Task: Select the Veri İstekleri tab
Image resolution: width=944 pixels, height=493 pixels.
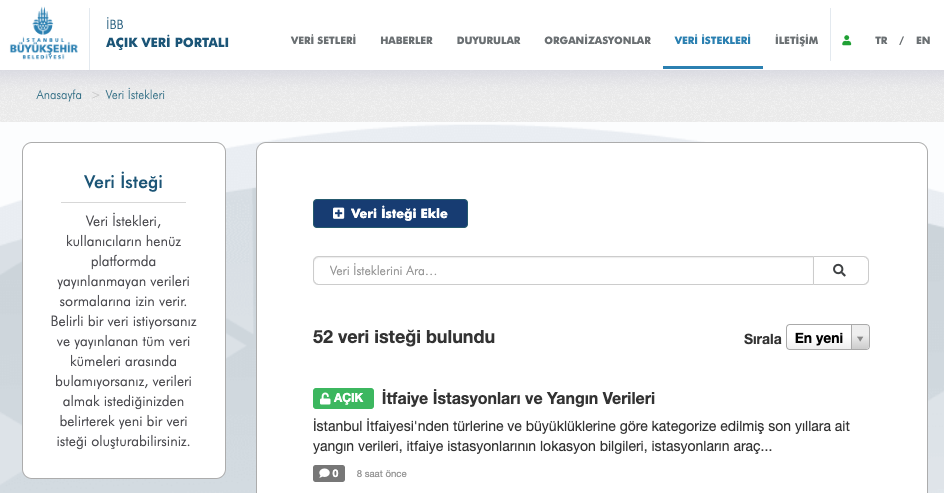Action: pos(713,40)
